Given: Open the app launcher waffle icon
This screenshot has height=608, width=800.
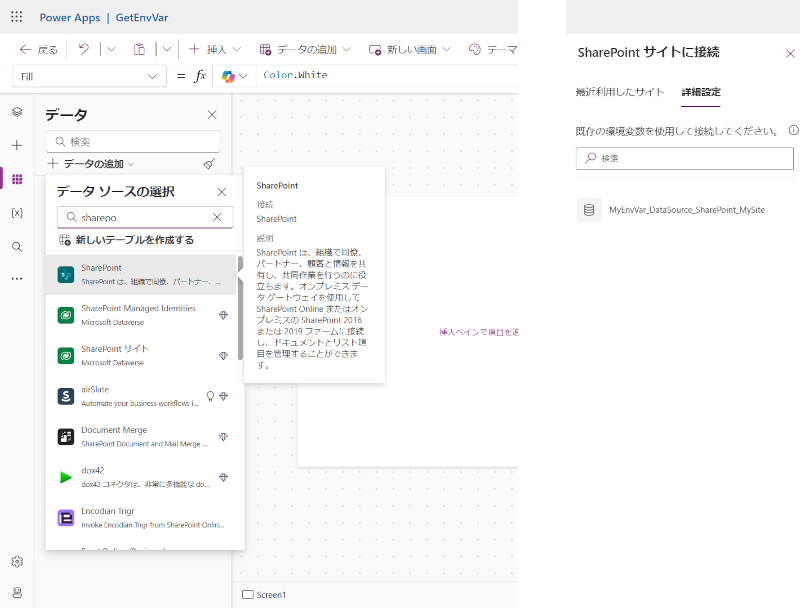Looking at the screenshot, I should point(17,17).
